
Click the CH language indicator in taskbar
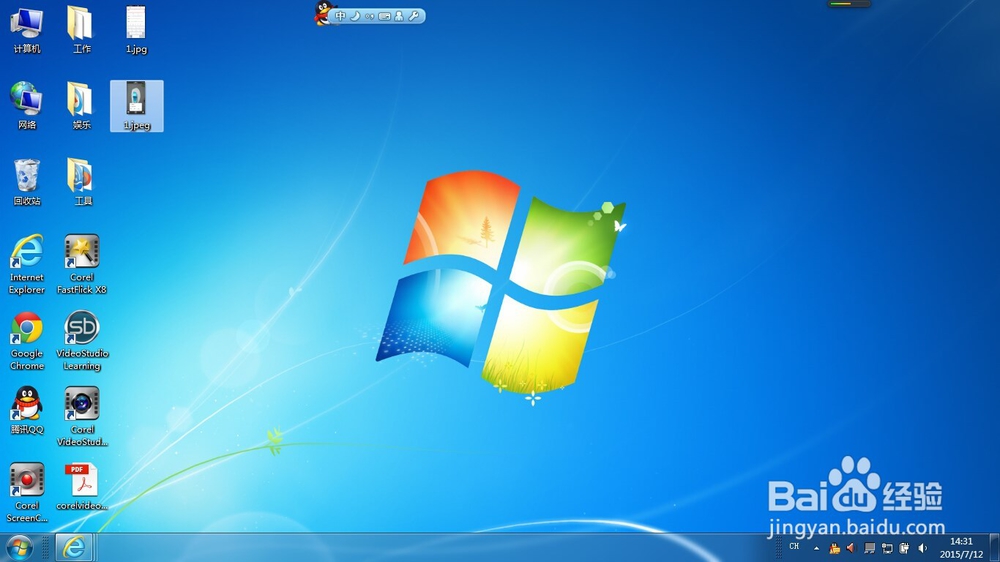[794, 547]
